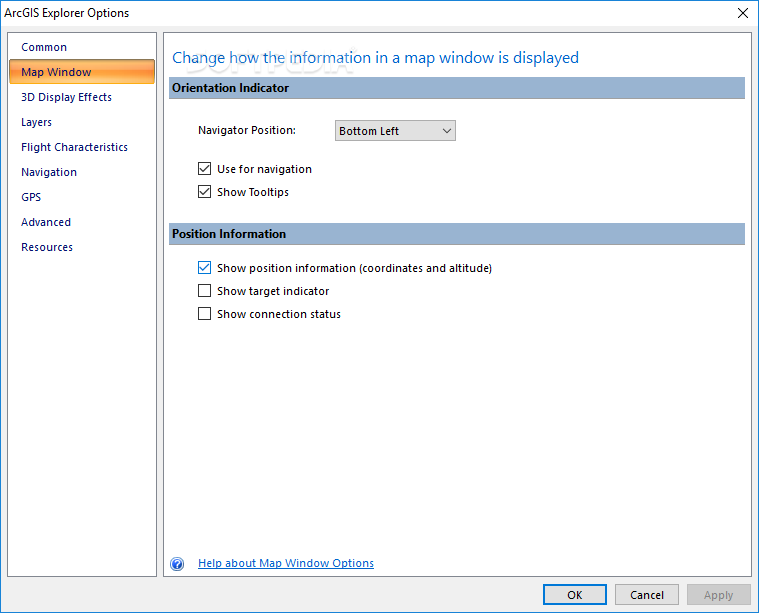This screenshot has width=759, height=613.
Task: Click the blue help question mark icon
Action: [177, 564]
